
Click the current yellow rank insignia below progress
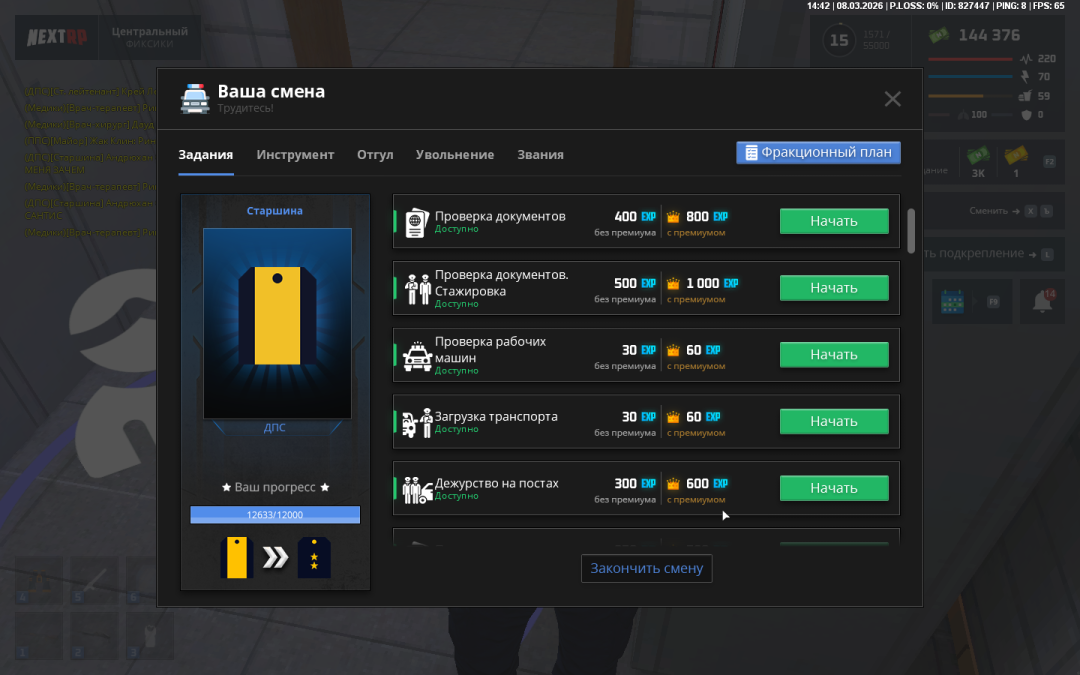(237, 557)
